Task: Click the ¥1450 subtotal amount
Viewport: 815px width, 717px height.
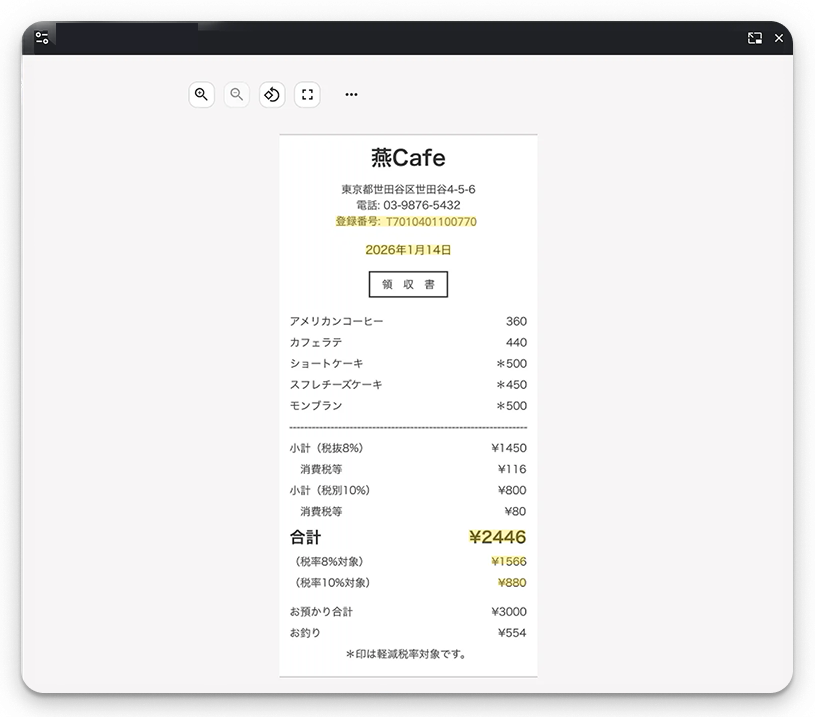Action: [x=509, y=448]
